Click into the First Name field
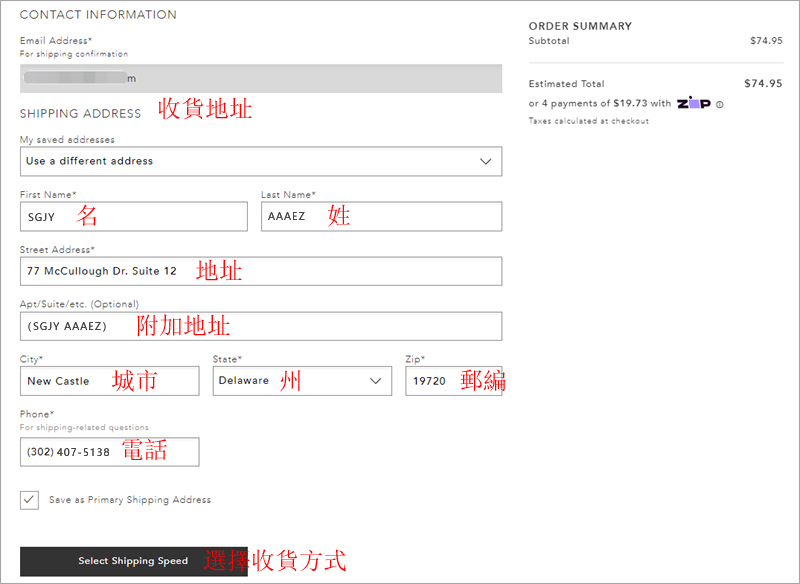The height and width of the screenshot is (584, 800). click(x=134, y=216)
